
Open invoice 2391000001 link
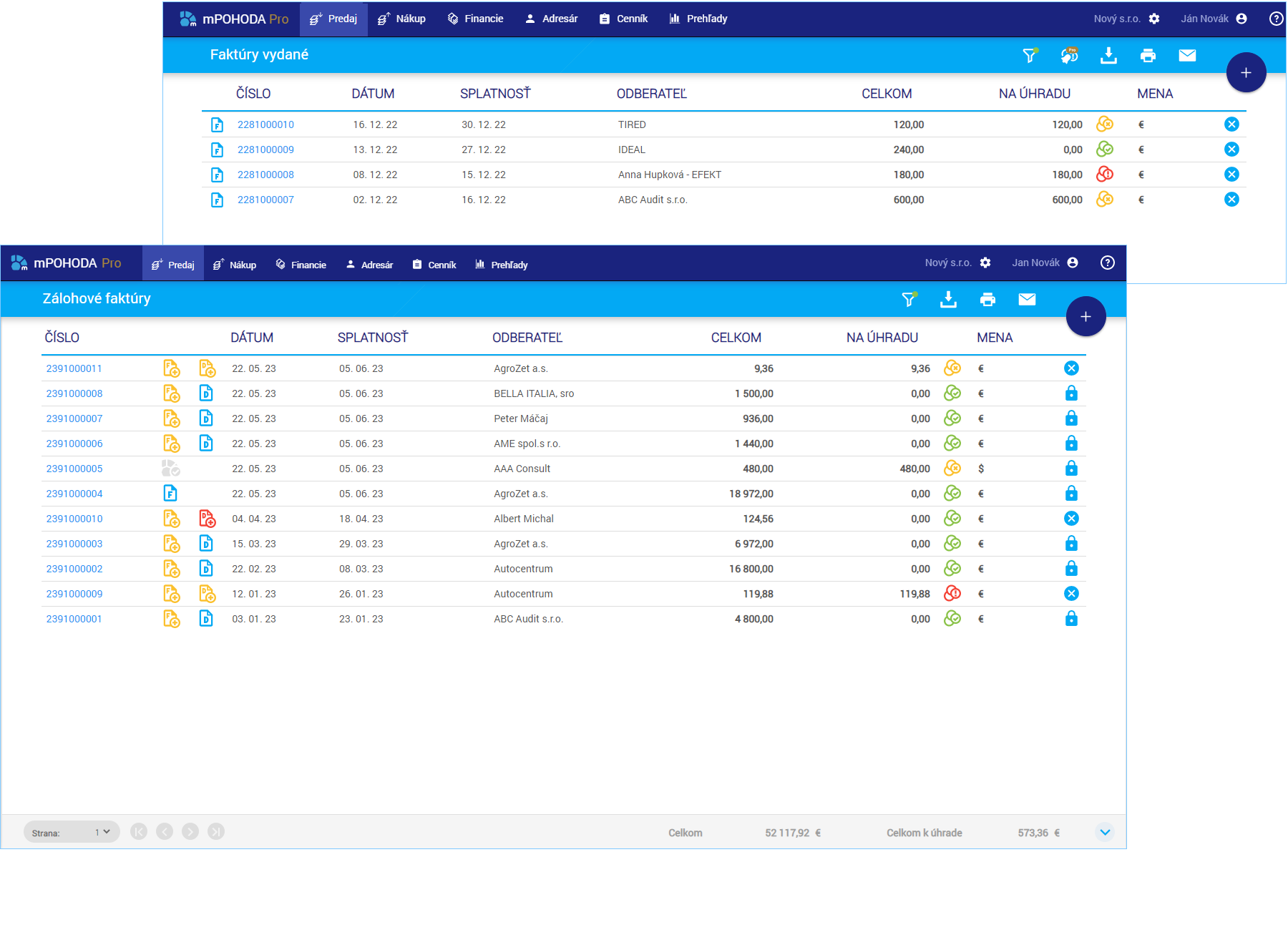click(74, 619)
